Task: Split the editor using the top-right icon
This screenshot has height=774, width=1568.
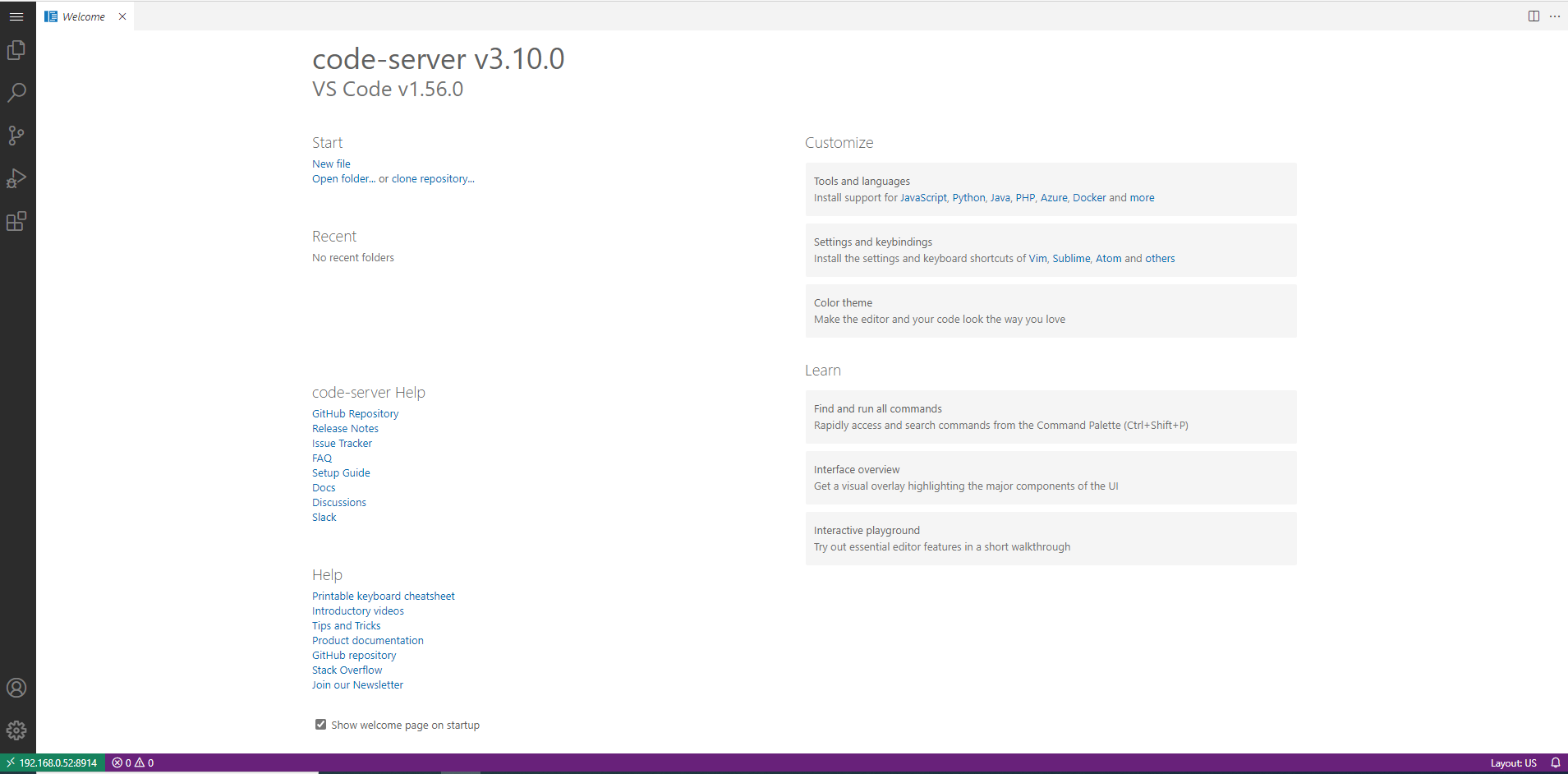Action: click(x=1533, y=16)
